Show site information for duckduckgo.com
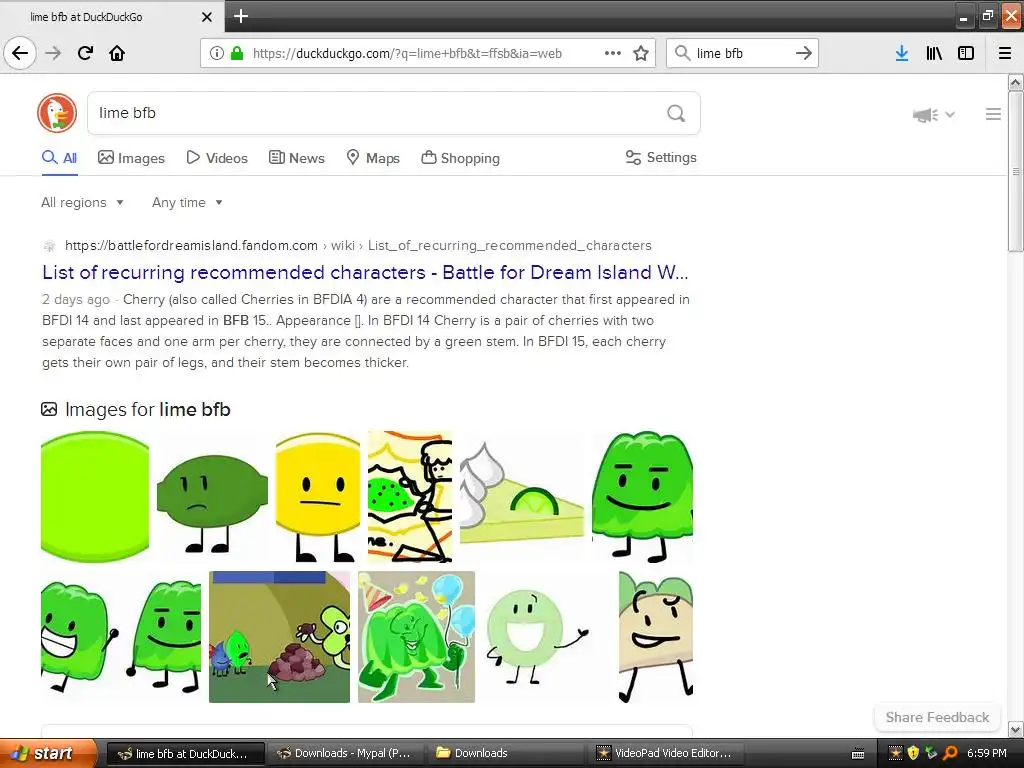1024x768 pixels. (x=217, y=53)
